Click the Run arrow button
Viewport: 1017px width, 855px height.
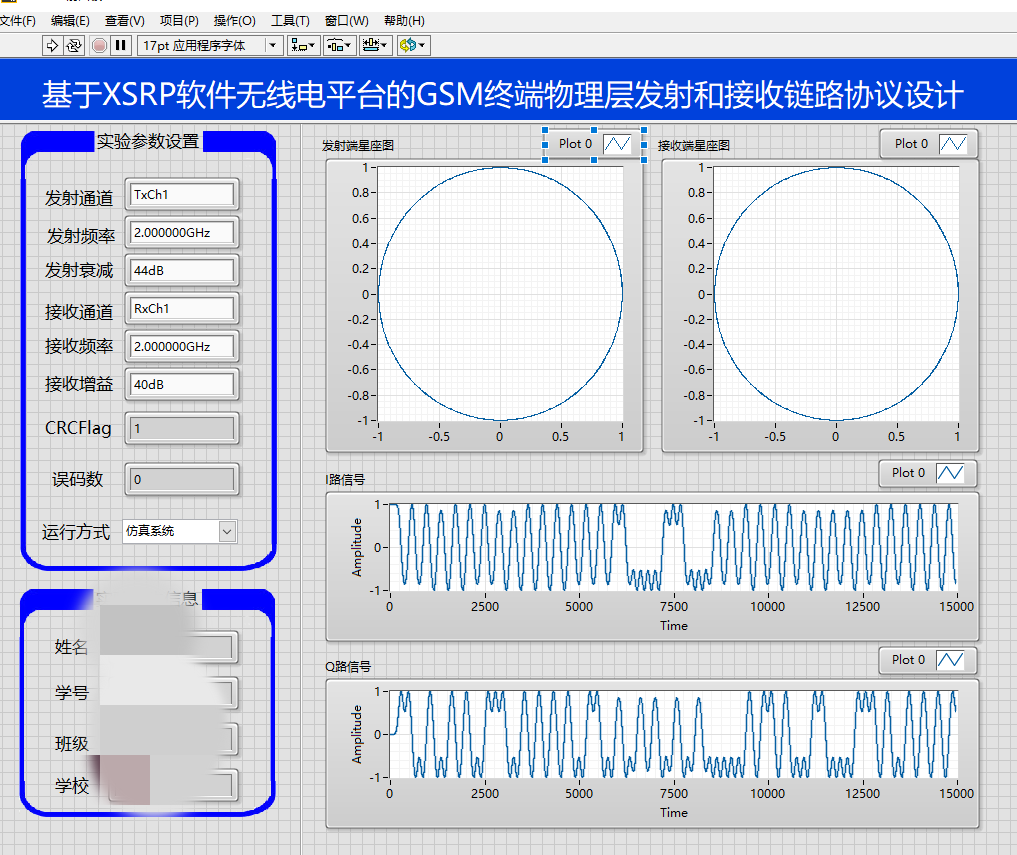click(x=52, y=45)
